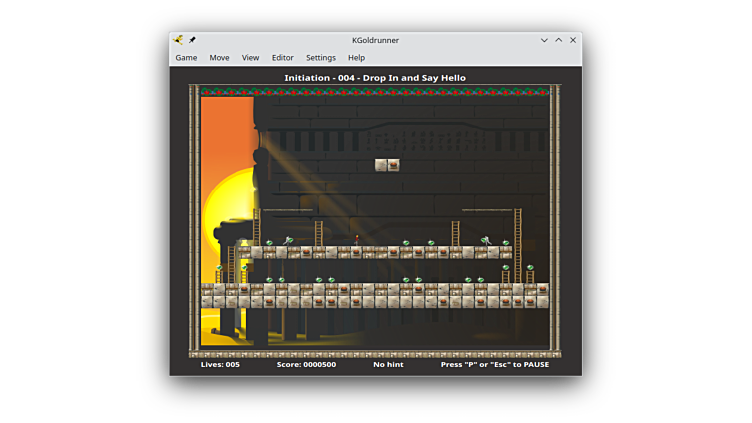Click the enemy figure on upper platform's right side
752x423 pixels.
click(486, 241)
